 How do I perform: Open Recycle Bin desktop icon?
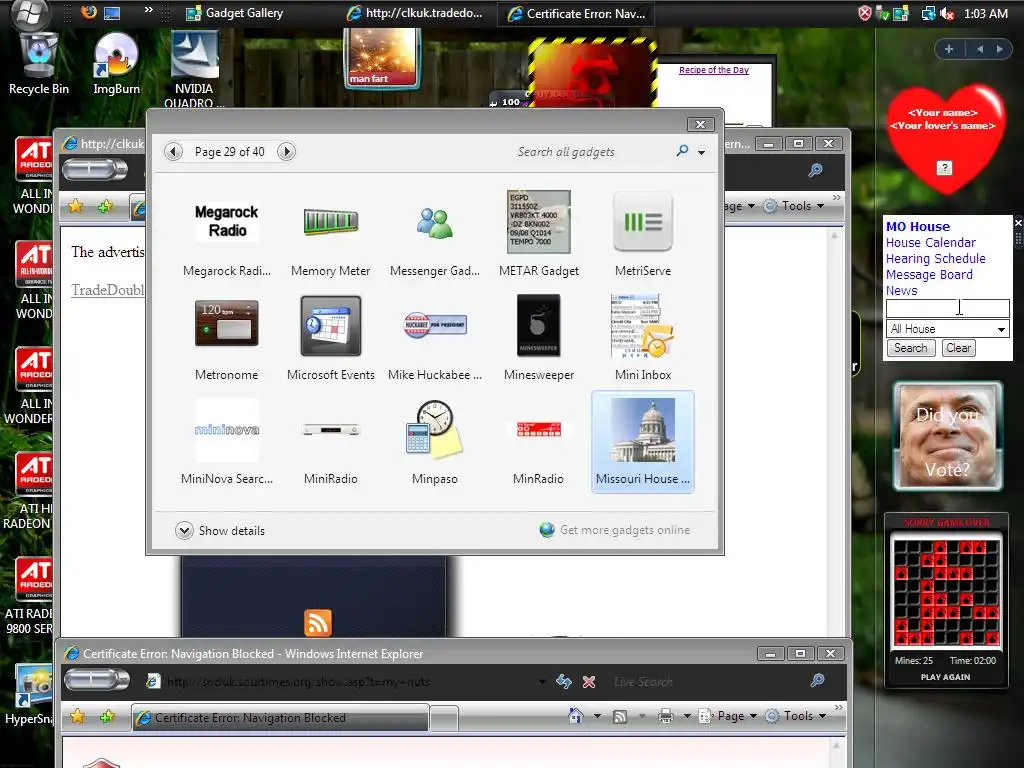[x=39, y=64]
